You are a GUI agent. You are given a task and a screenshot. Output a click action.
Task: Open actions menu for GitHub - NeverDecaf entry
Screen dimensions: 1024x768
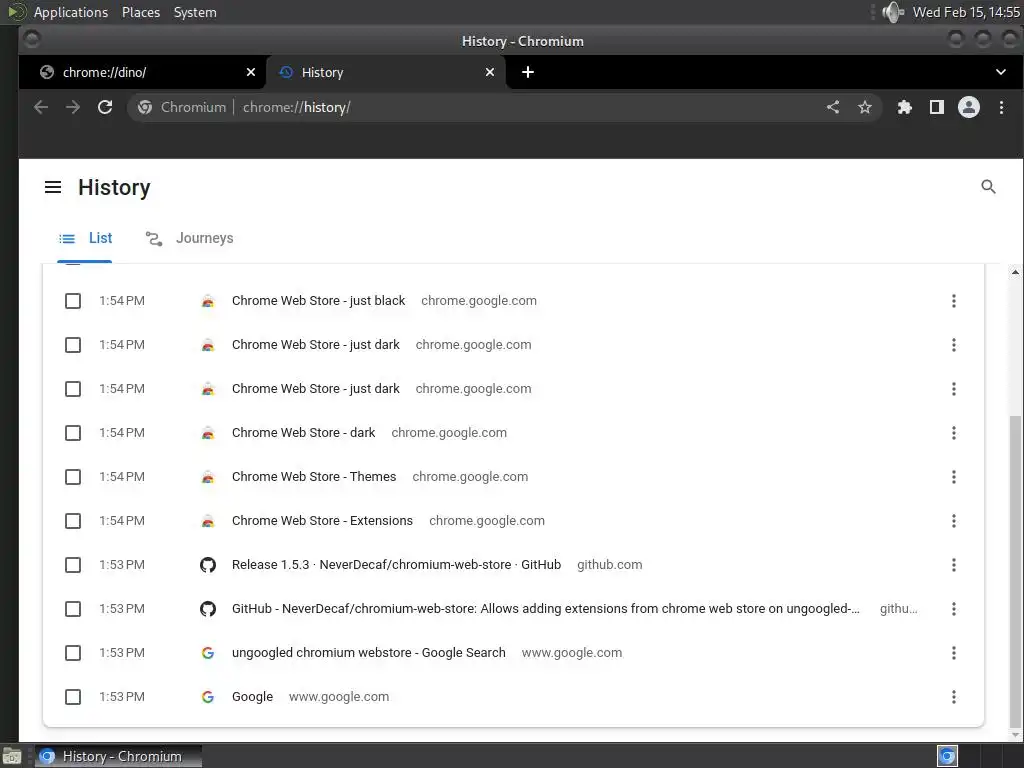tap(953, 609)
